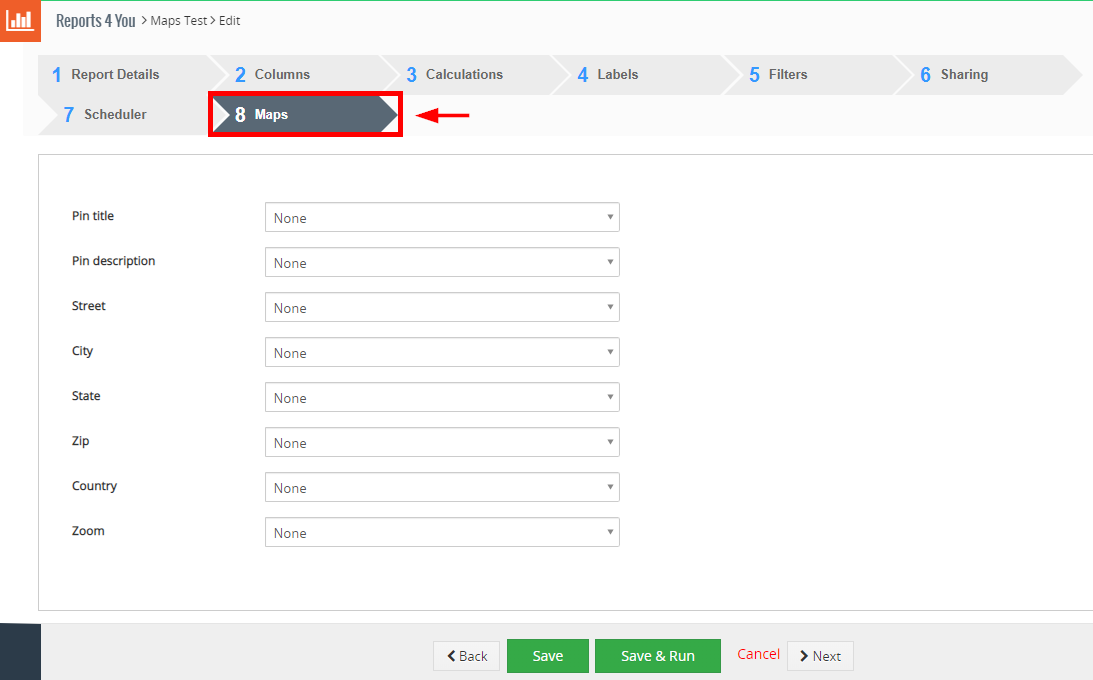Open the Country dropdown
The image size is (1093, 680).
tap(442, 488)
